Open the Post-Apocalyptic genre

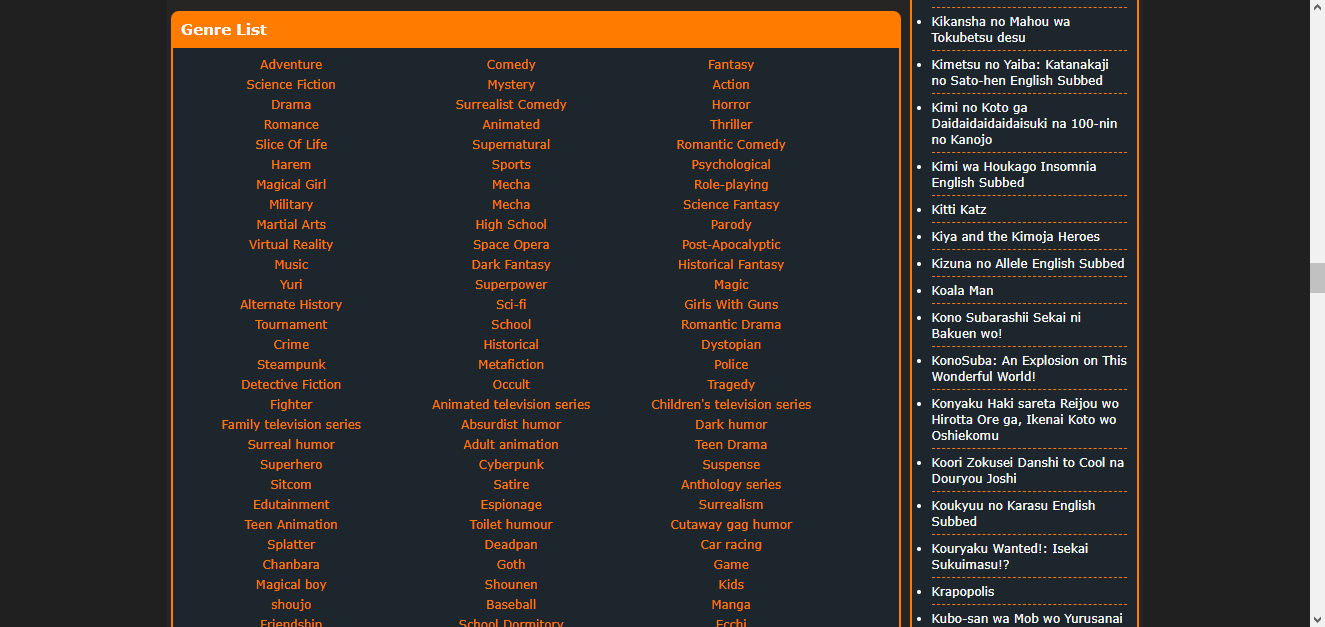click(731, 244)
